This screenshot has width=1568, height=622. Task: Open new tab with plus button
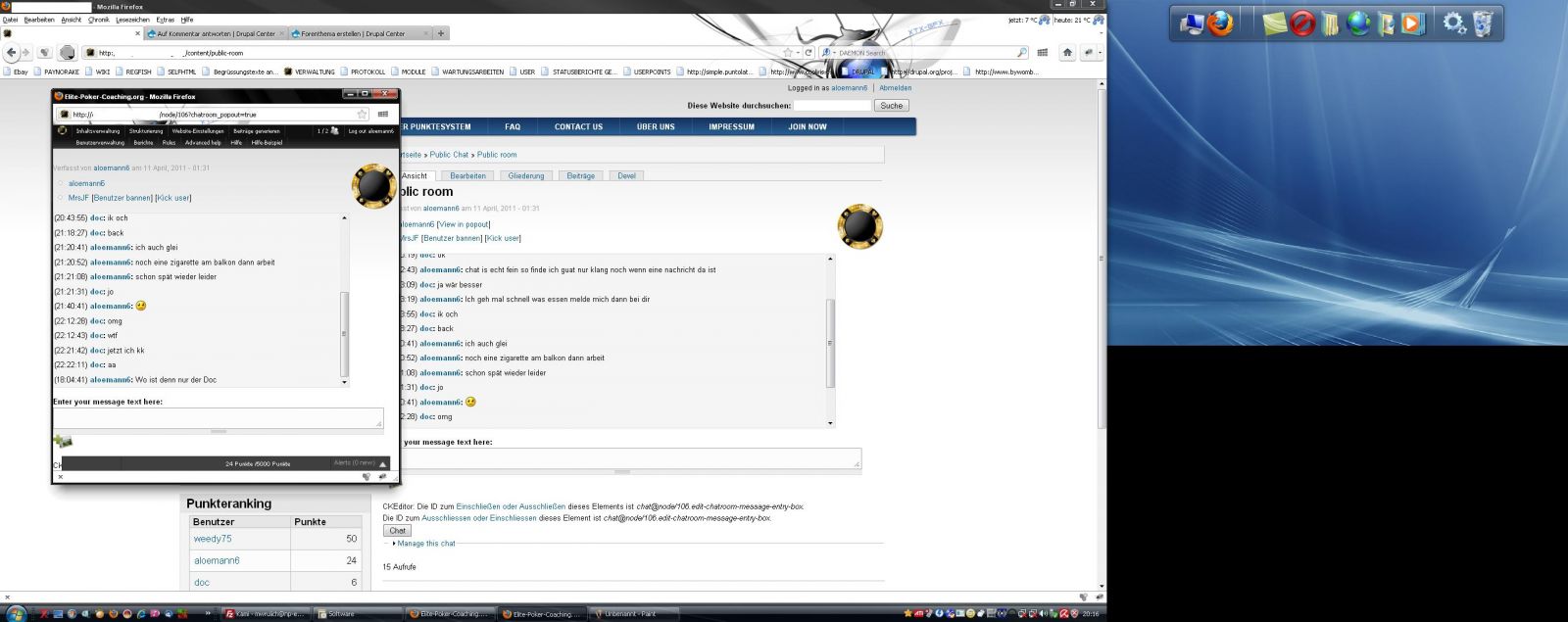[x=441, y=33]
